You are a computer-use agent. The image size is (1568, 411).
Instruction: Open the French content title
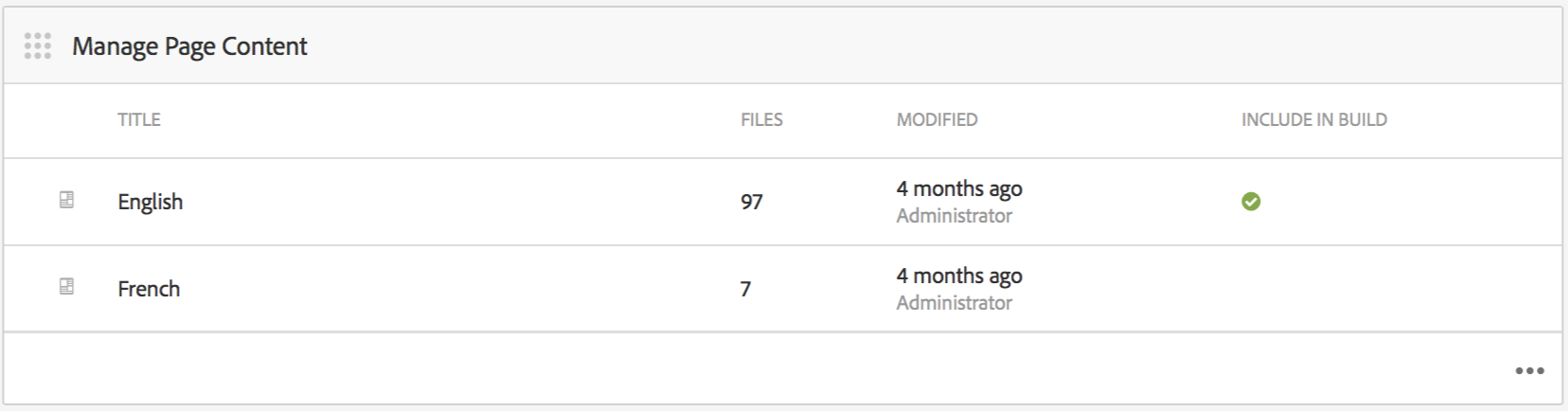149,289
